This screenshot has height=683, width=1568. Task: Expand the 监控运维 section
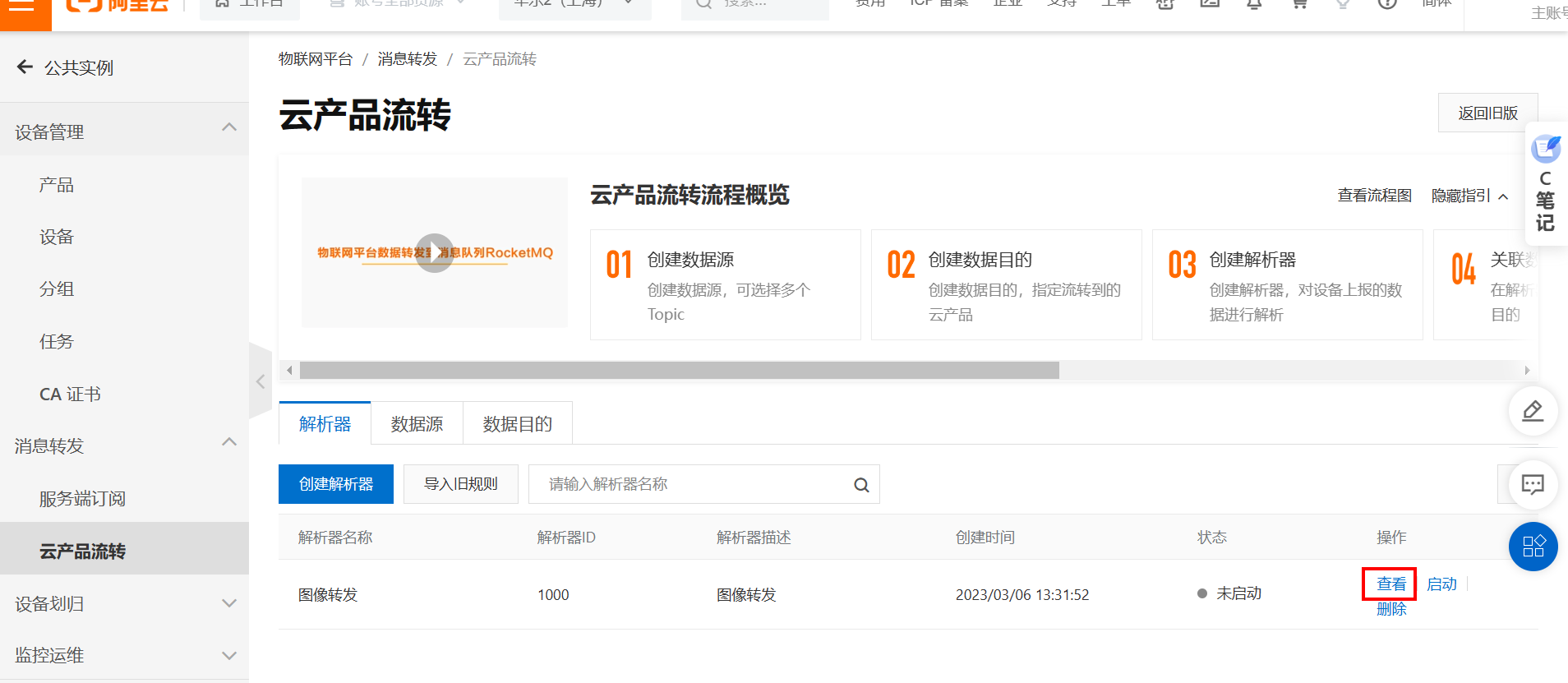click(229, 655)
